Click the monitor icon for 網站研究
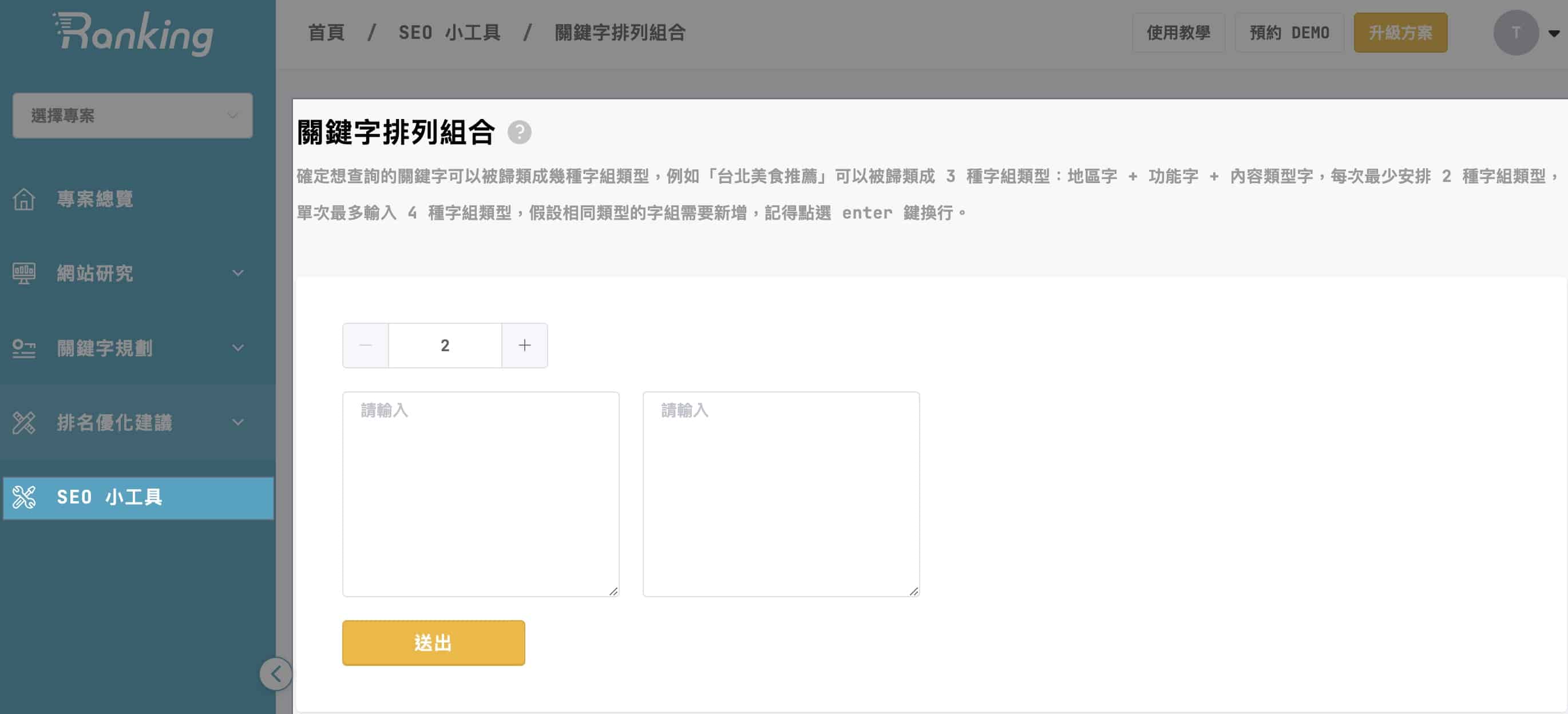The height and width of the screenshot is (714, 1568). click(23, 273)
